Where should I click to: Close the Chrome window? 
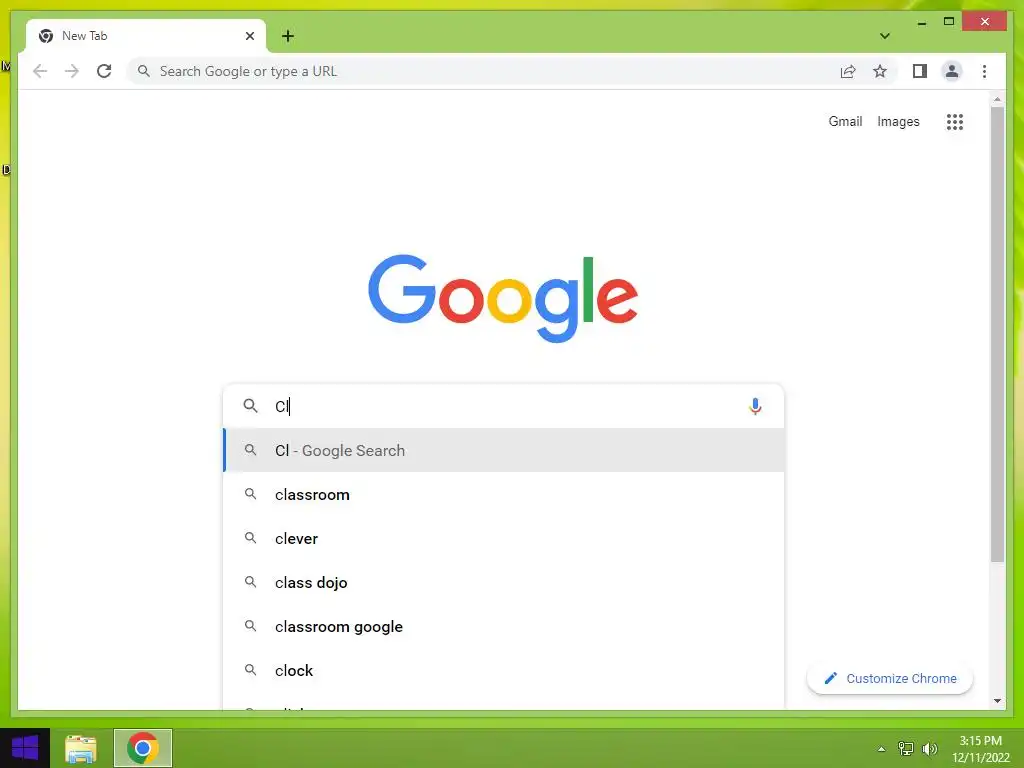[x=985, y=22]
